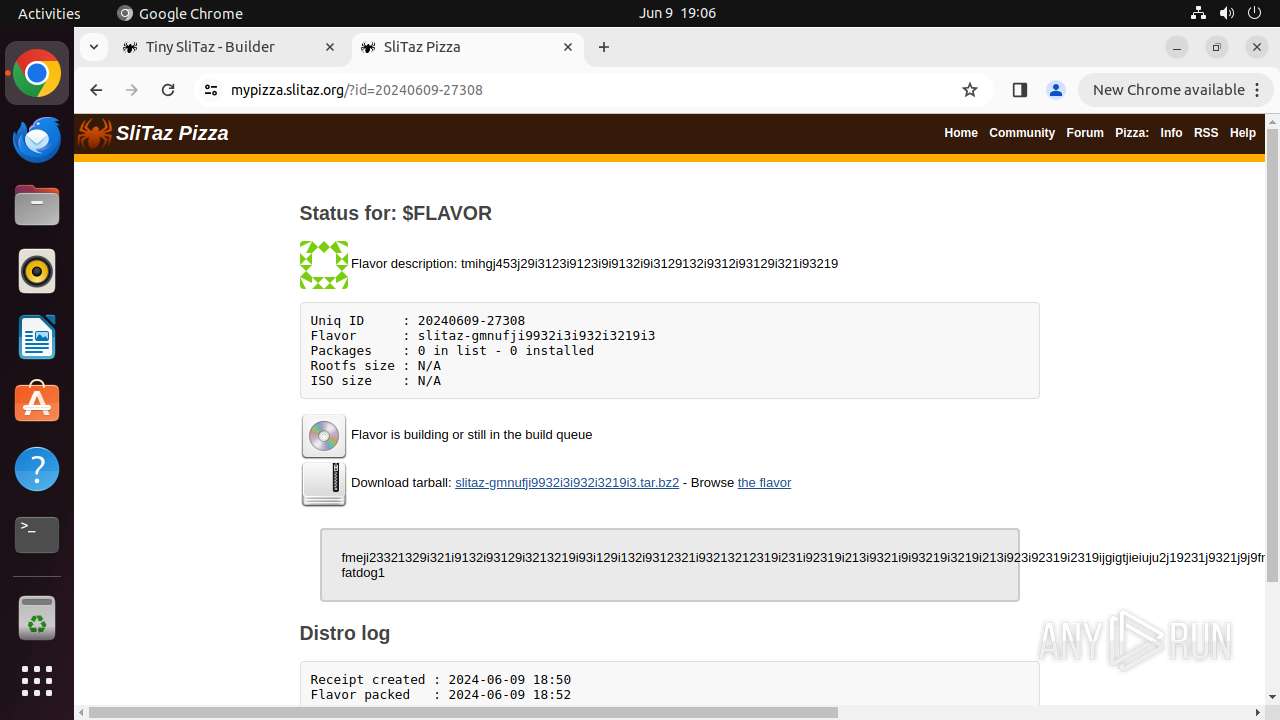The width and height of the screenshot is (1280, 720).
Task: Launch Thunderbird mail from dock
Action: pyautogui.click(x=37, y=140)
